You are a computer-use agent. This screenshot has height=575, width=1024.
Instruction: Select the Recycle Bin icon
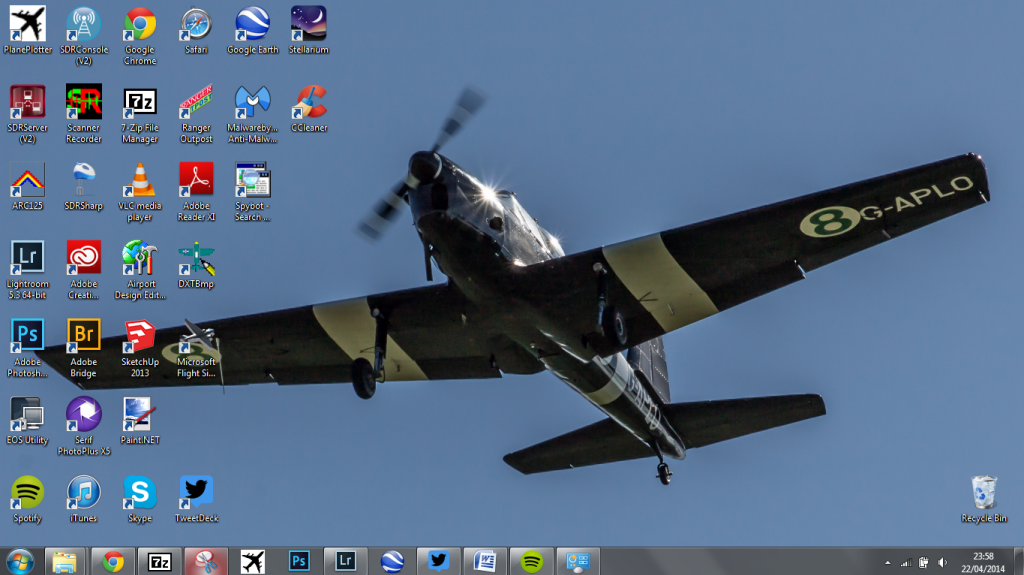pyautogui.click(x=984, y=499)
